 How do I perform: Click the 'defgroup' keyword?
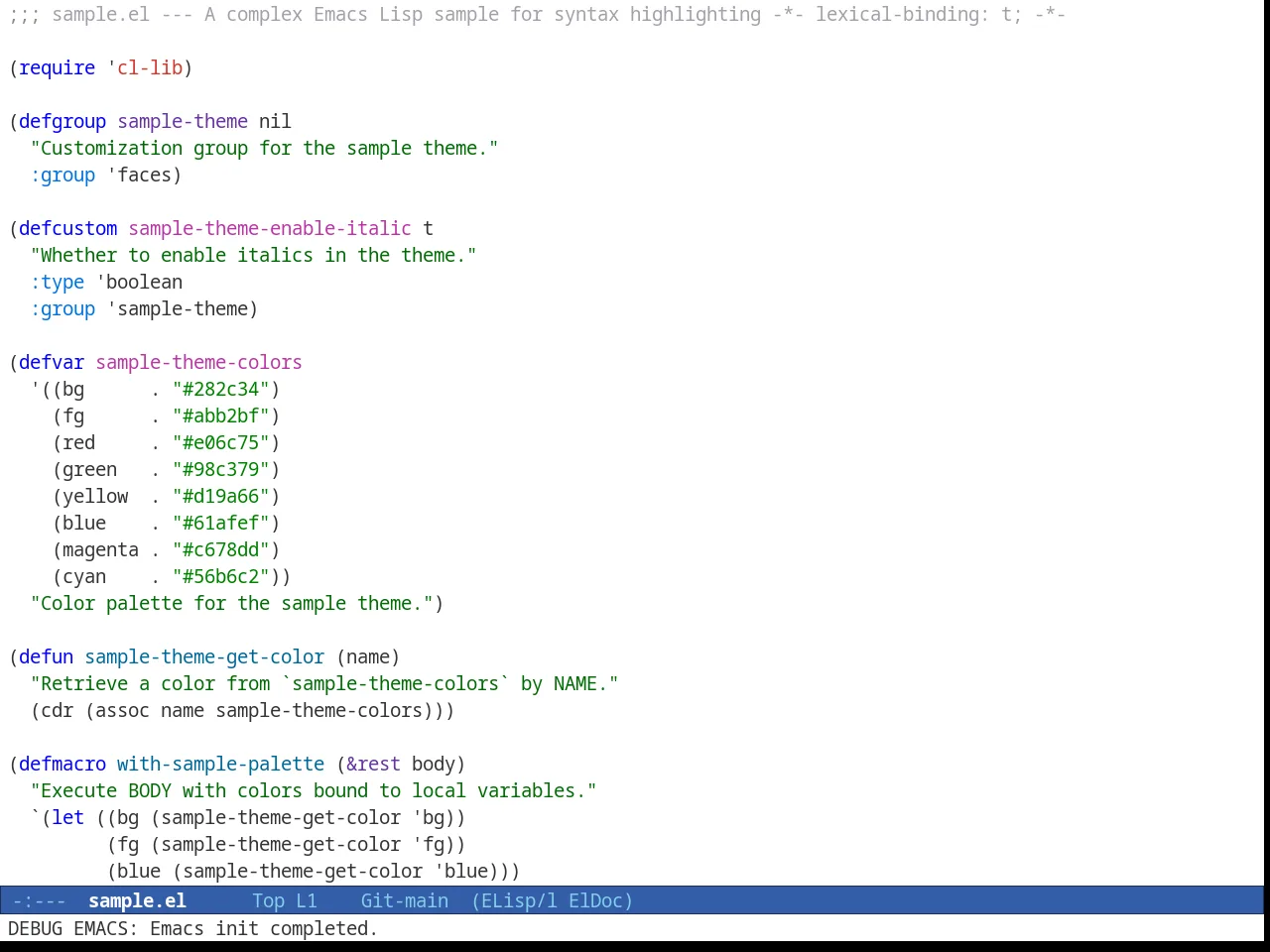click(x=63, y=121)
